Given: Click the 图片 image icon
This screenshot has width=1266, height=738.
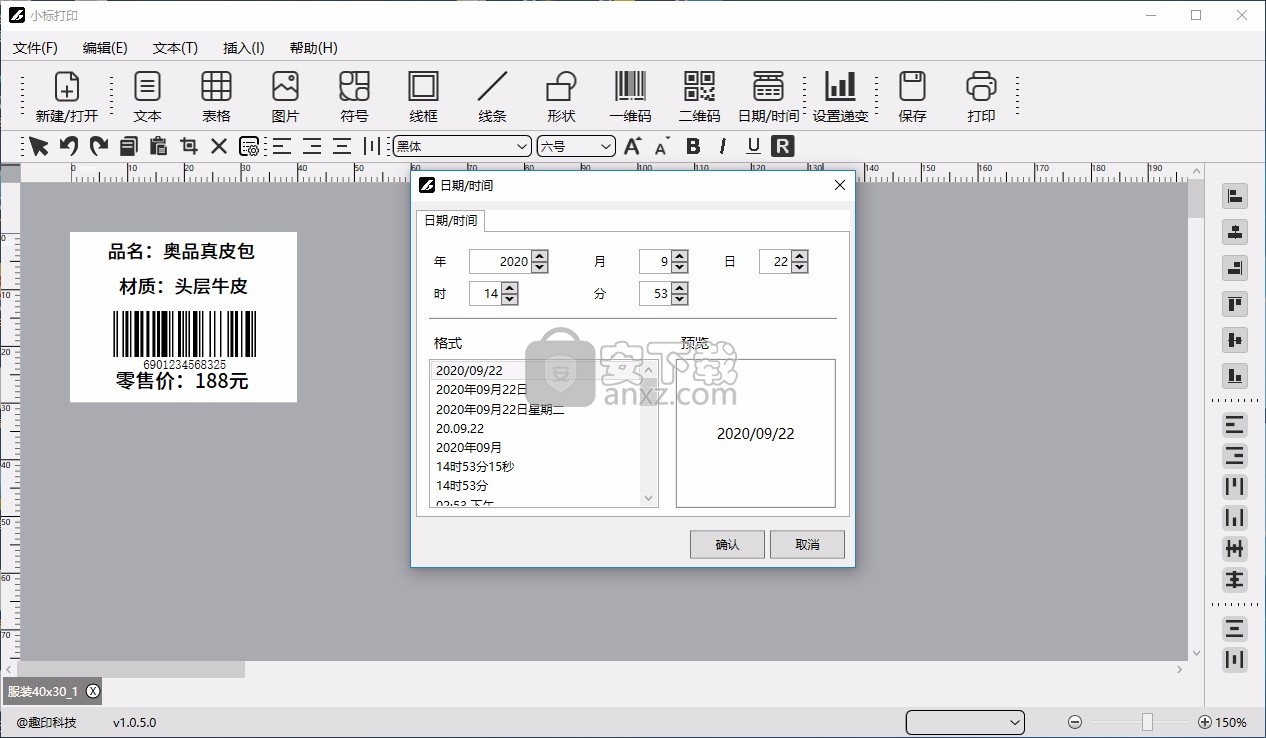Looking at the screenshot, I should [285, 96].
